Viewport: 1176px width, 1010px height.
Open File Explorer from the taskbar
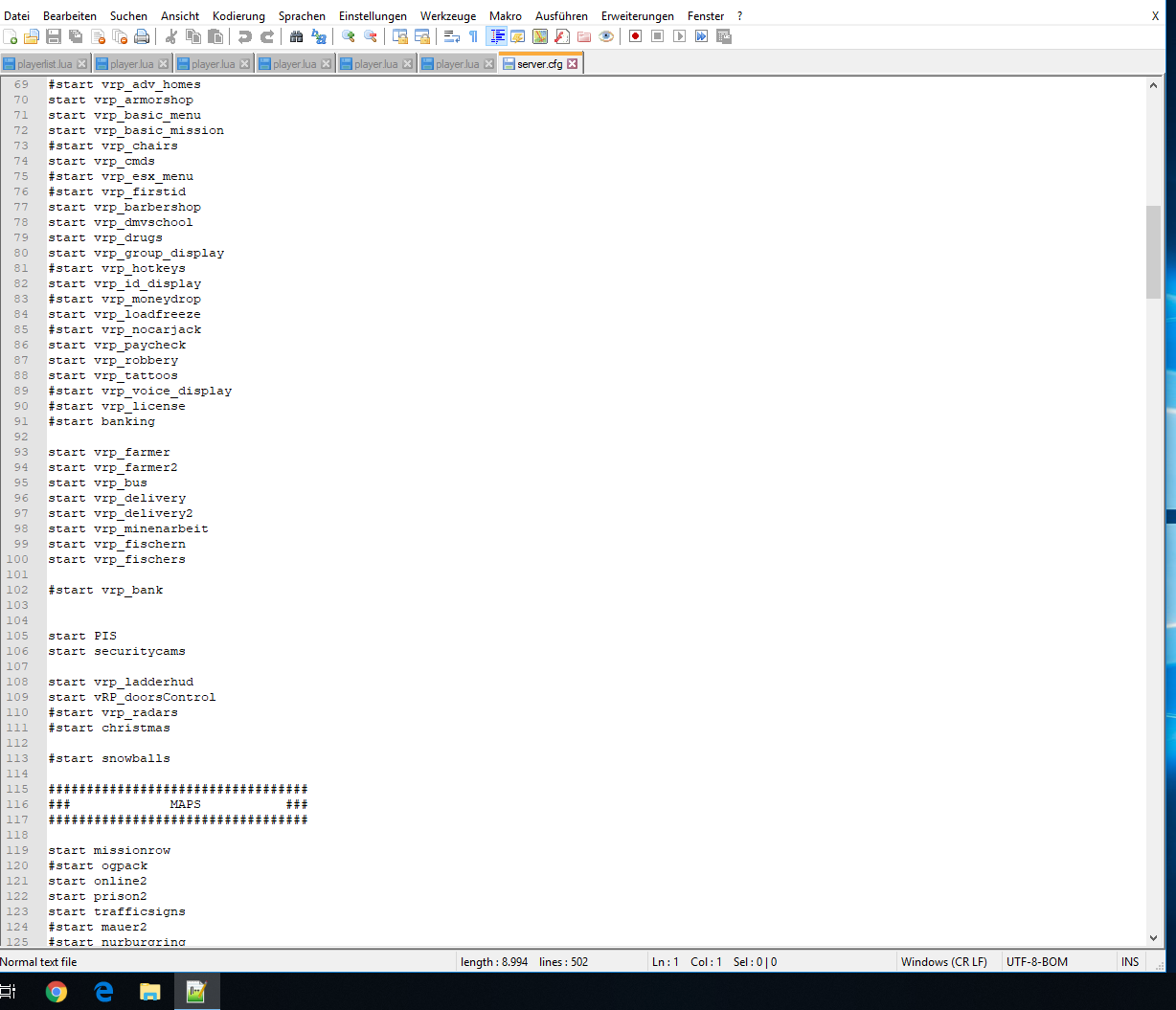[150, 992]
